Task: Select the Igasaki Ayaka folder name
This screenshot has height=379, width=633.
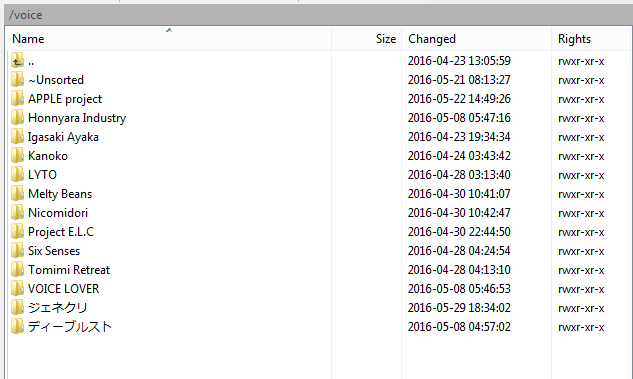Action: [63, 137]
